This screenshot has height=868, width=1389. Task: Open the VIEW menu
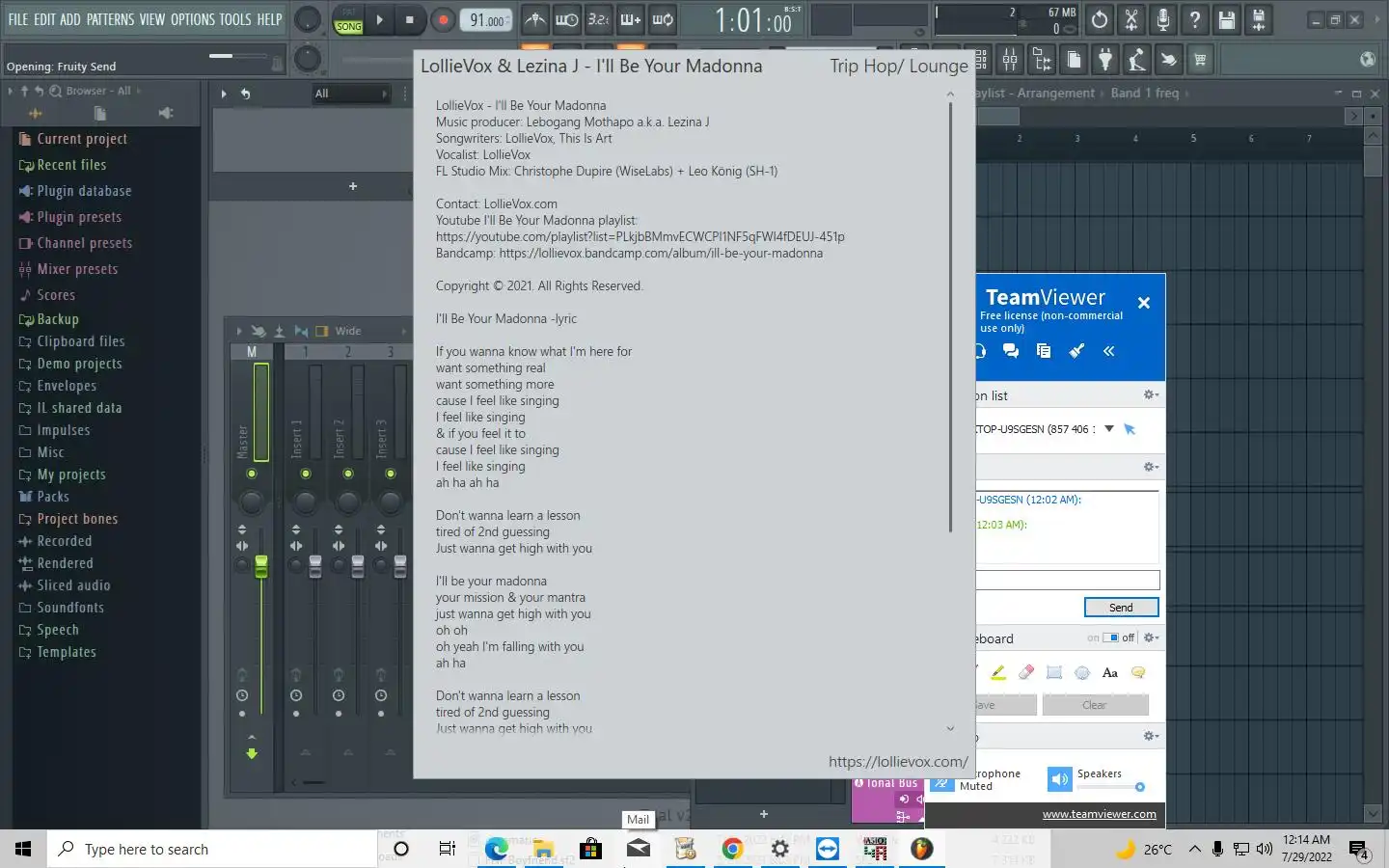pos(152,19)
